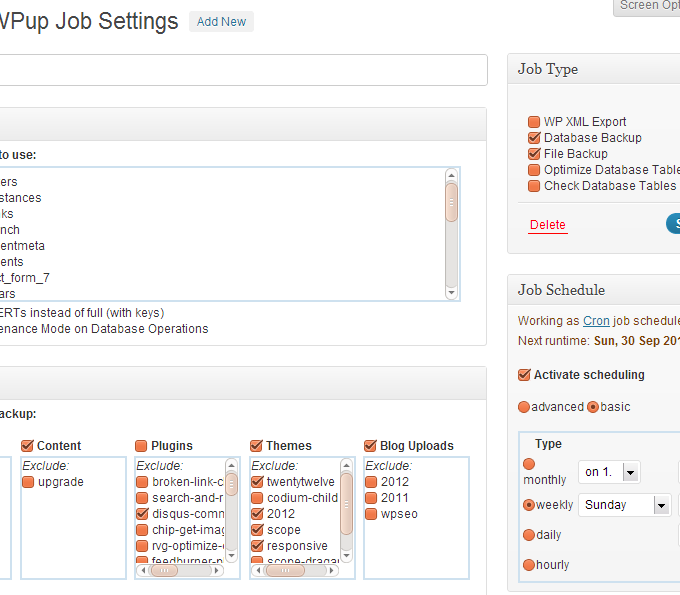Select the monthly schedule type

529,465
